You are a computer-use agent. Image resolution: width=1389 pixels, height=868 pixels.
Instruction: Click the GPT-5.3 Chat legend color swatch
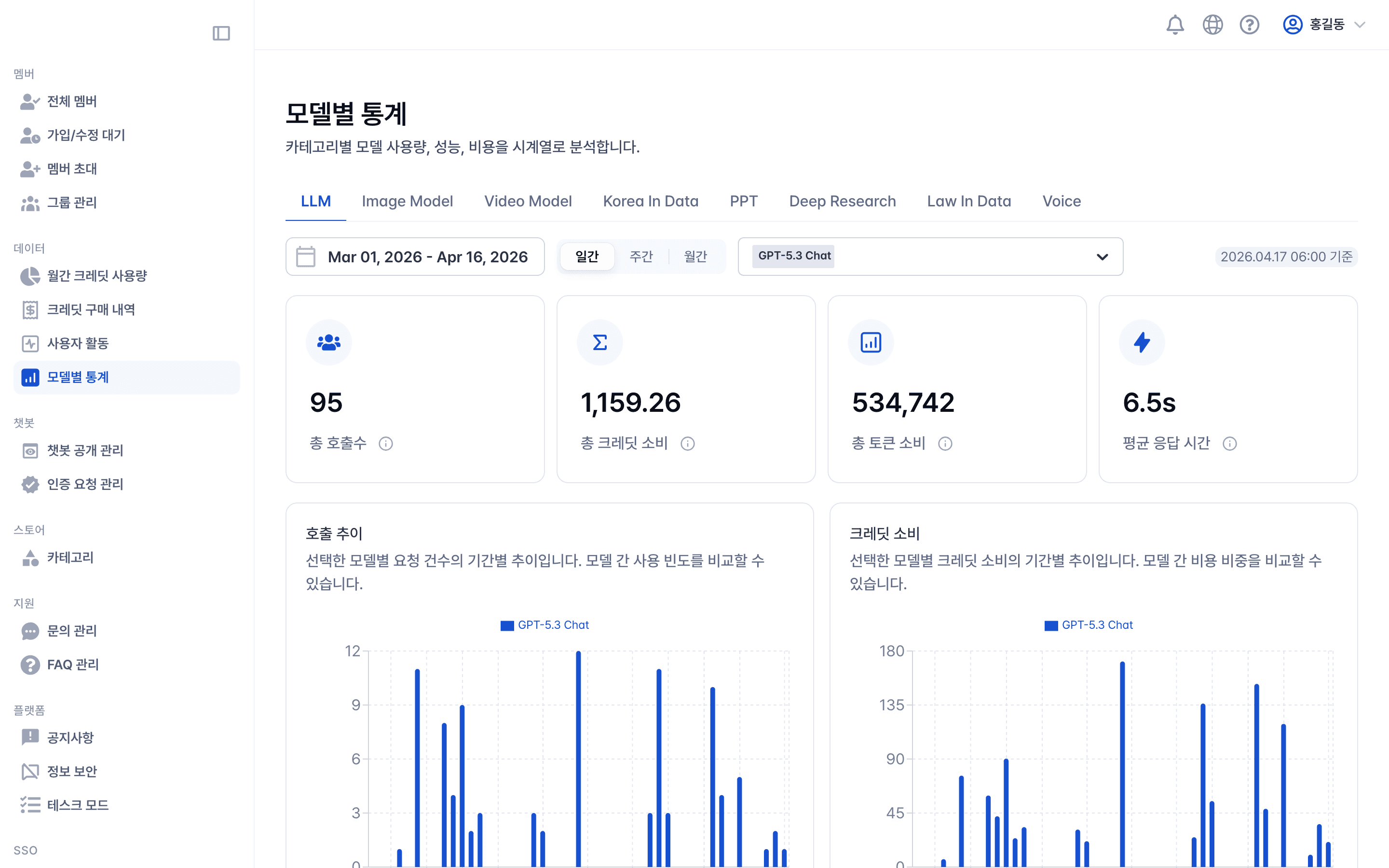[x=507, y=625]
